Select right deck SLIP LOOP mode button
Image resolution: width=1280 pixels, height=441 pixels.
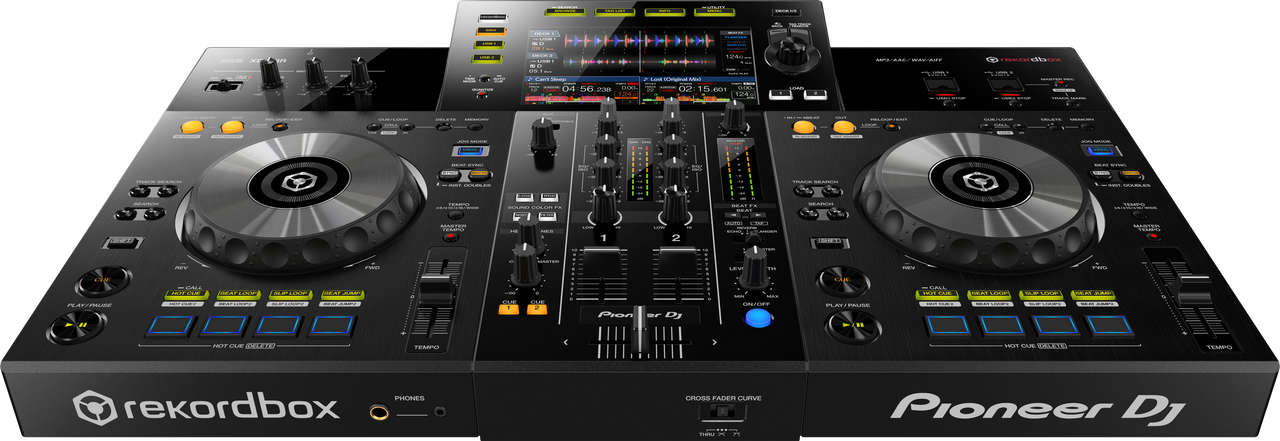click(1039, 295)
